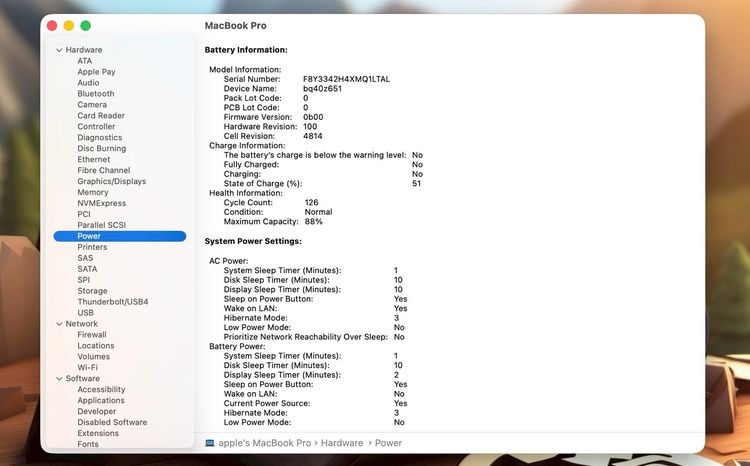Select Printers in the sidebar
The image size is (750, 466).
click(92, 247)
